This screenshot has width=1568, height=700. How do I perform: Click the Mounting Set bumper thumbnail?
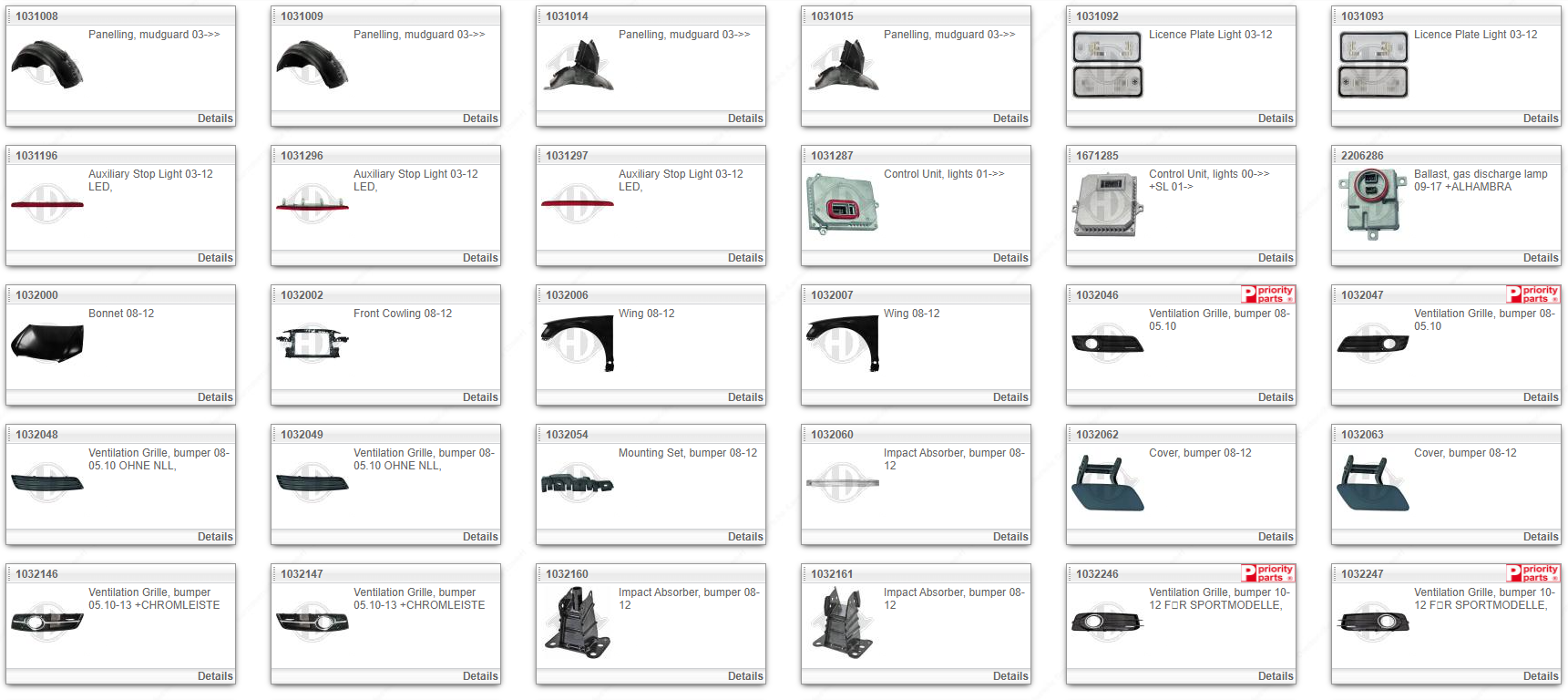577,482
